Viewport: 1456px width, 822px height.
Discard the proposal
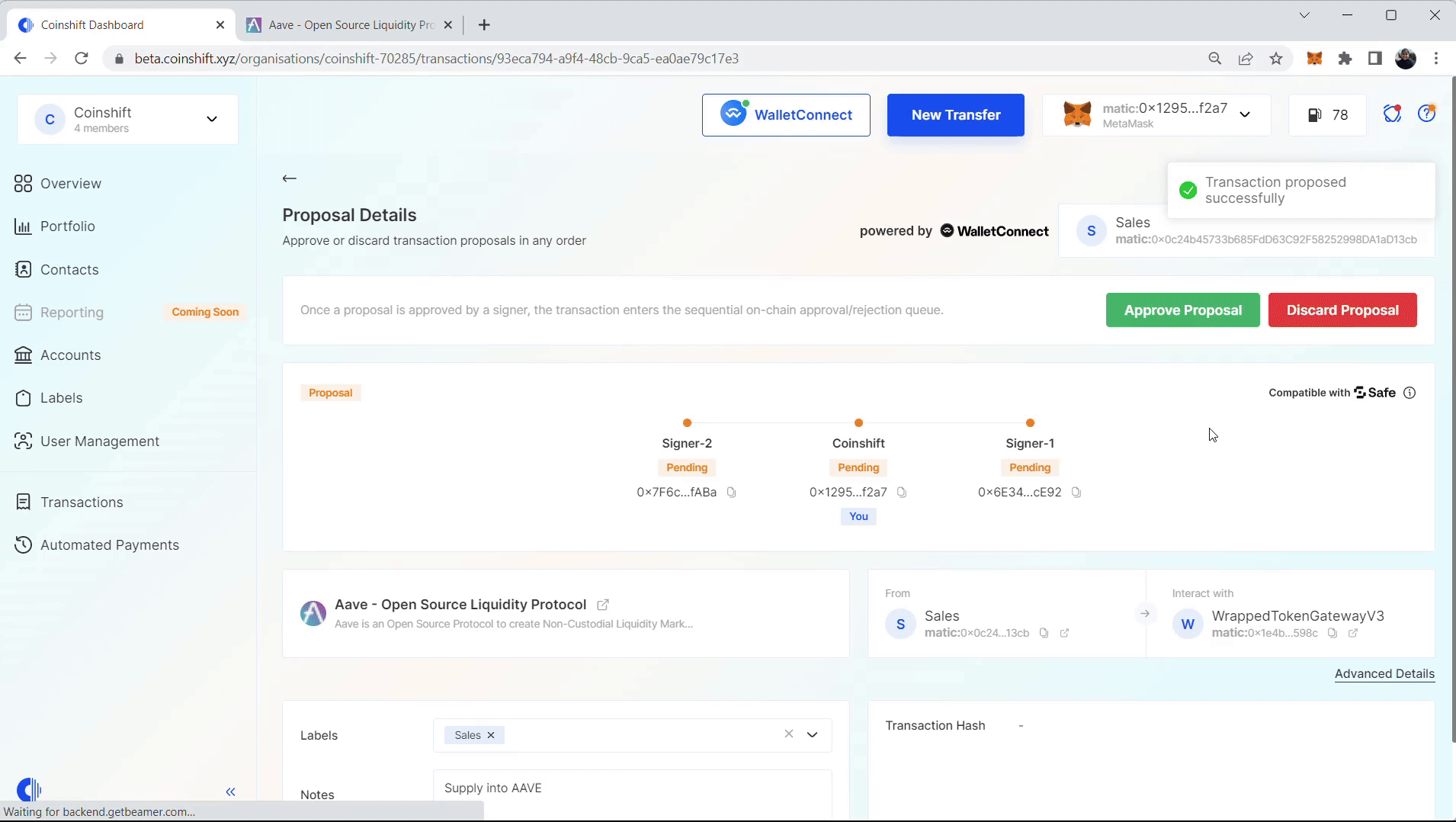point(1342,310)
